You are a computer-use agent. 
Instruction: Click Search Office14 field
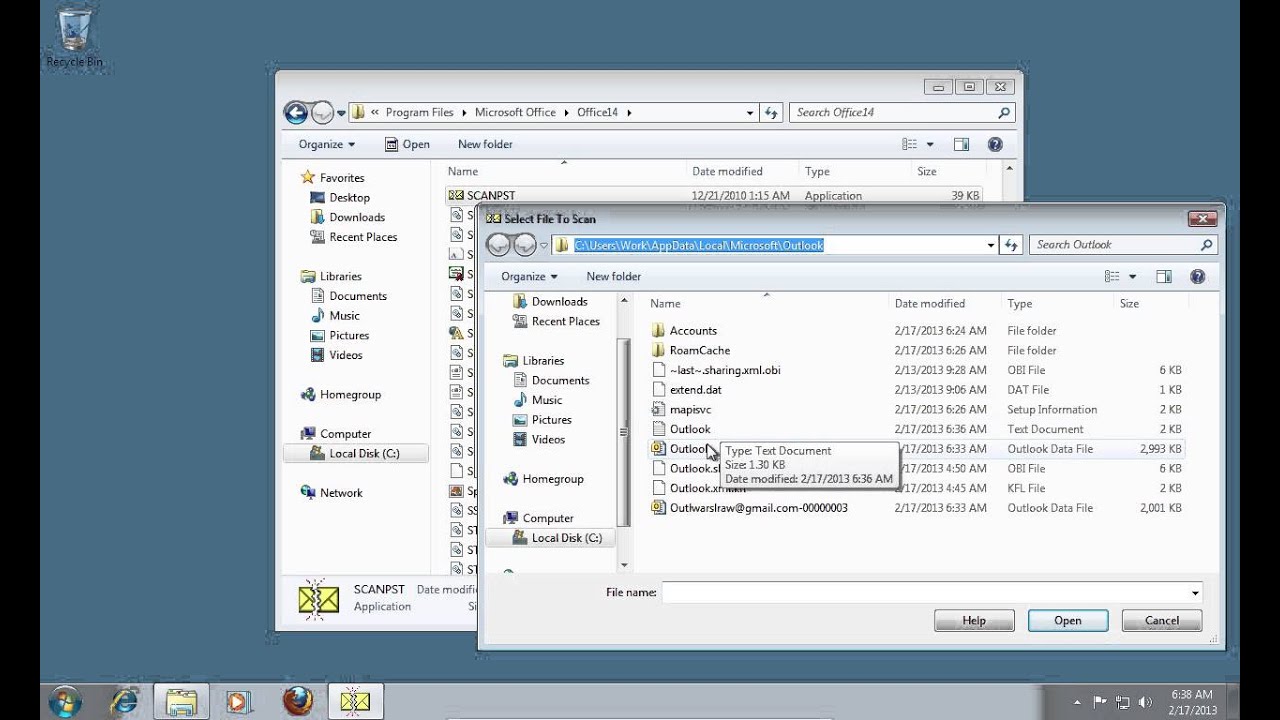coord(903,112)
